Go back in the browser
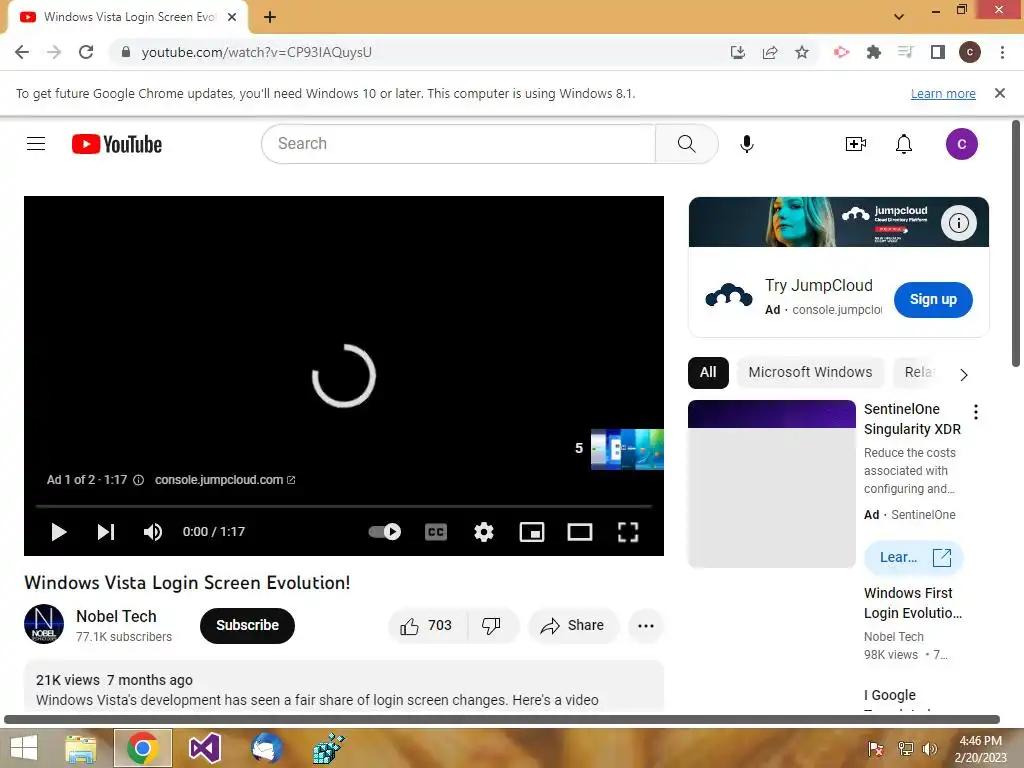Image resolution: width=1024 pixels, height=768 pixels. point(22,52)
